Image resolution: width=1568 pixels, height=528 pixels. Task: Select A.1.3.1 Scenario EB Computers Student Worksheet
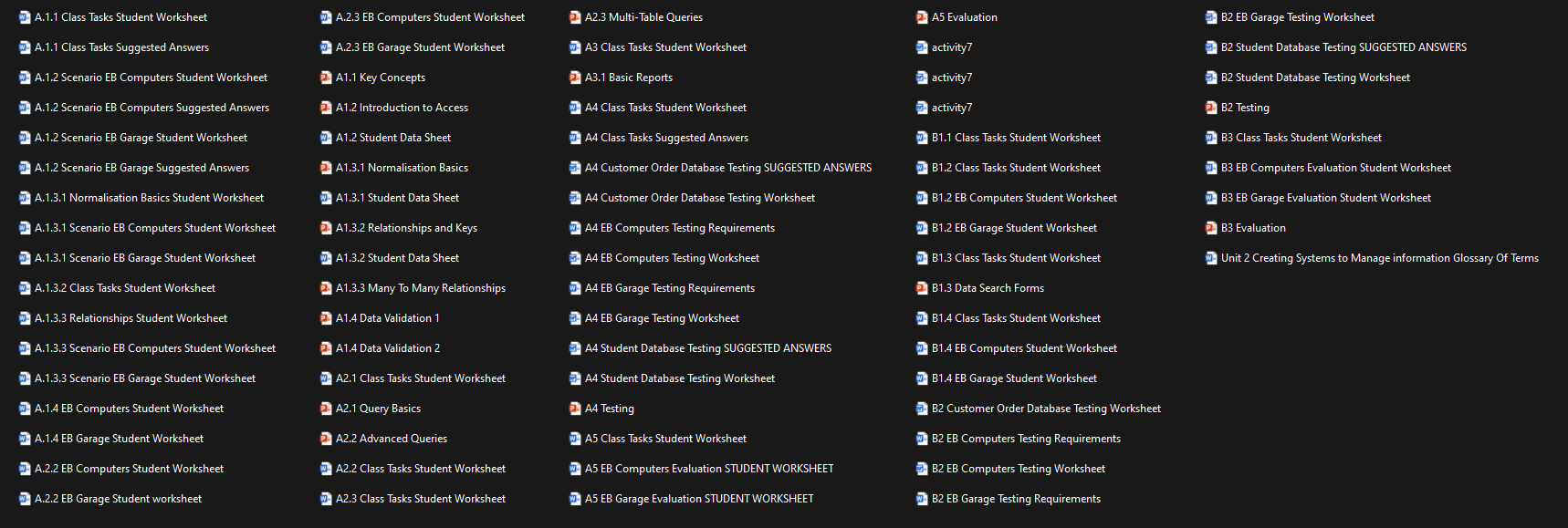pyautogui.click(x=155, y=228)
